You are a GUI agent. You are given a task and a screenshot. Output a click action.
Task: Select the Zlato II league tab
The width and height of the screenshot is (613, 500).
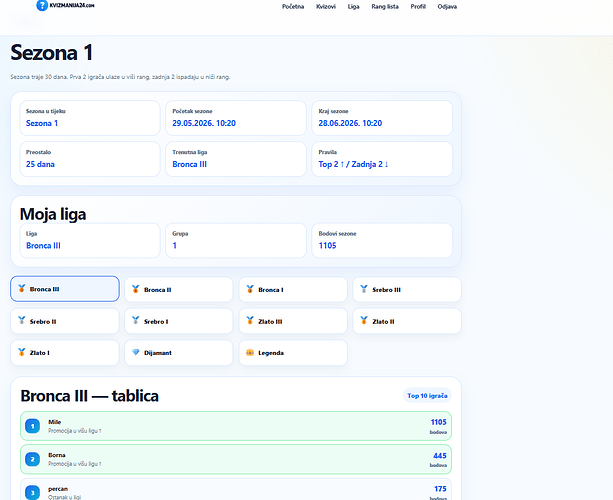(407, 321)
